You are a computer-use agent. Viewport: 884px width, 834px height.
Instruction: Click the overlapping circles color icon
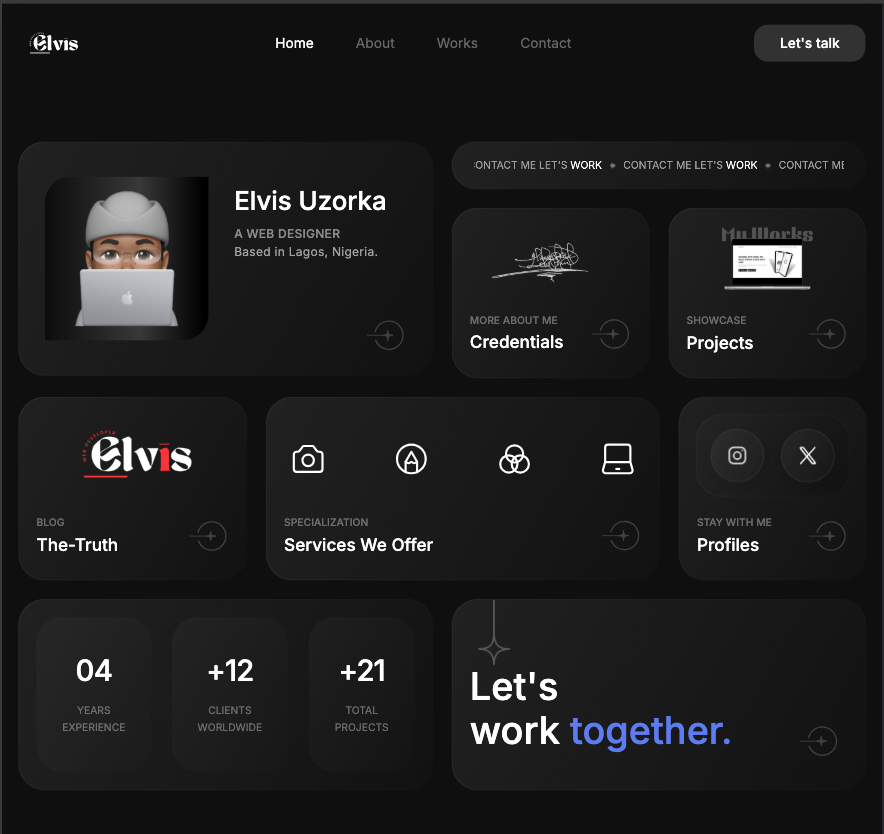click(514, 459)
